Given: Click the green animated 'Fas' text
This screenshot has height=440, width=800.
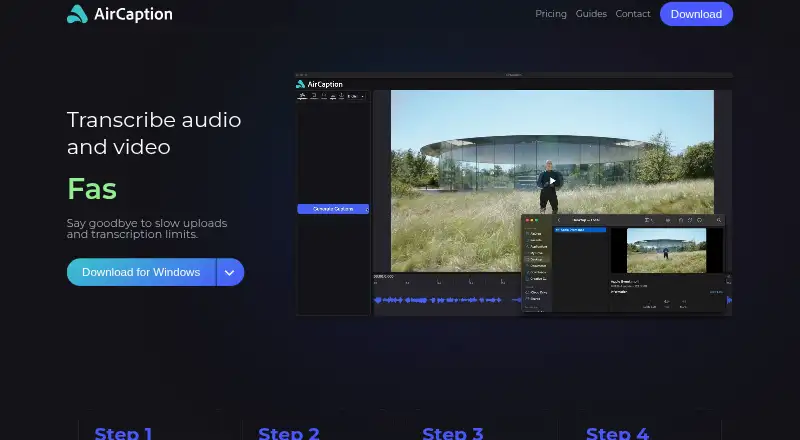Looking at the screenshot, I should pyautogui.click(x=92, y=188).
